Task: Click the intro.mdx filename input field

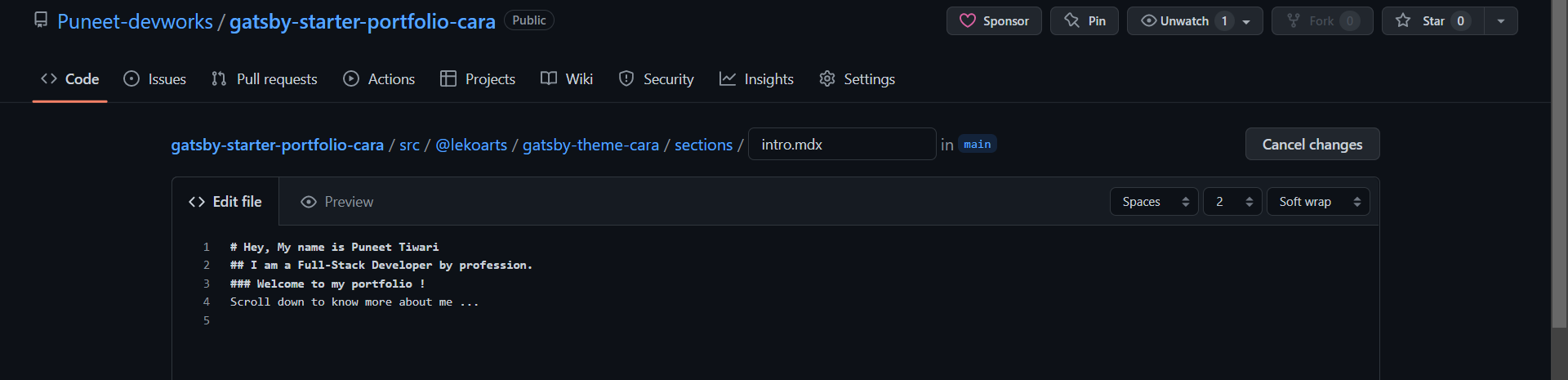Action: click(x=842, y=144)
